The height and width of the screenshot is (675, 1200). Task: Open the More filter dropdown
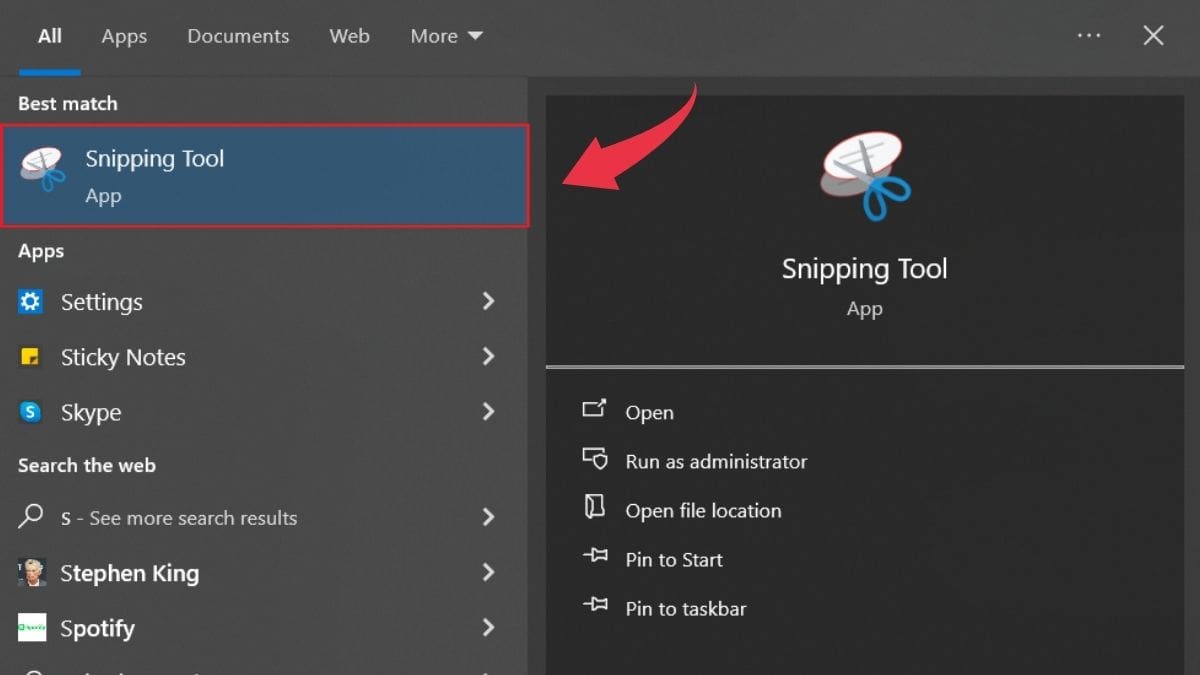pos(446,36)
